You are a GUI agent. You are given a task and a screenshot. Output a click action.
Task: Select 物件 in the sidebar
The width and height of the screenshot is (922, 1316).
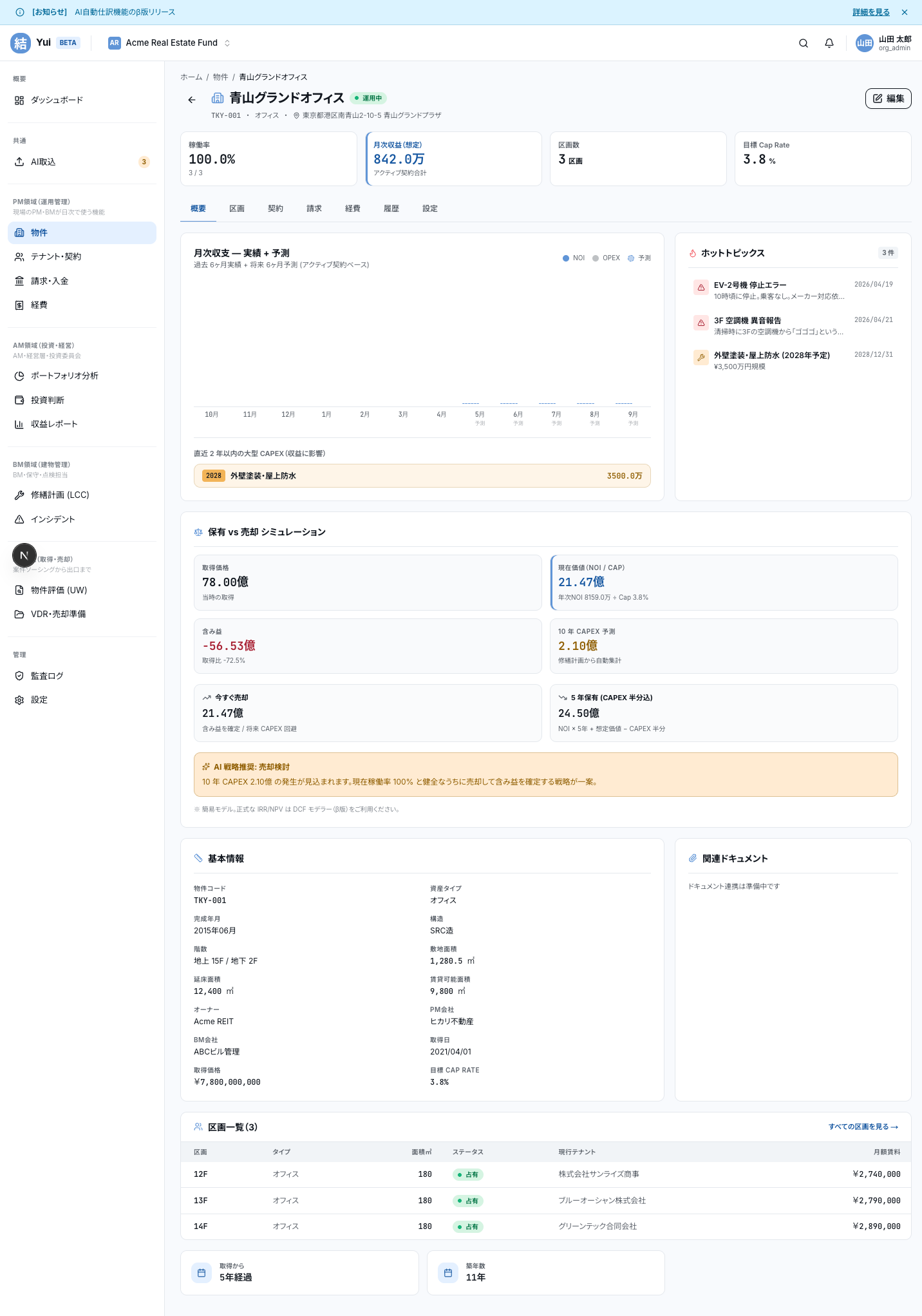[82, 233]
